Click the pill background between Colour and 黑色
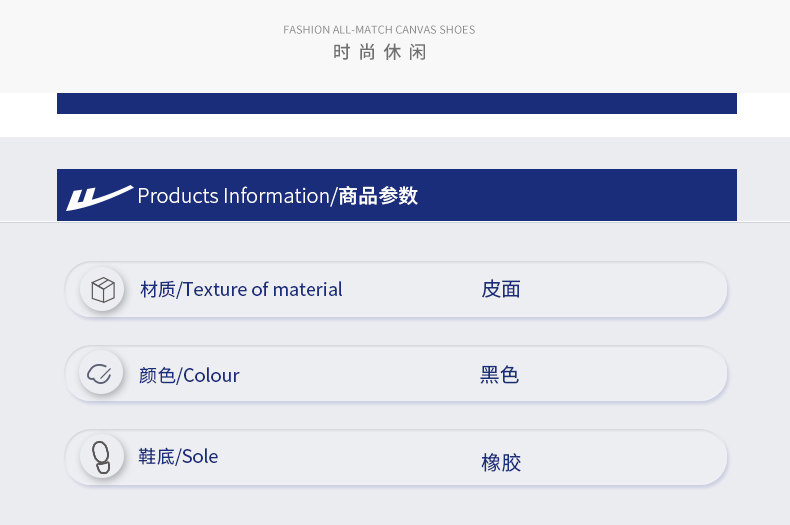 (360, 375)
